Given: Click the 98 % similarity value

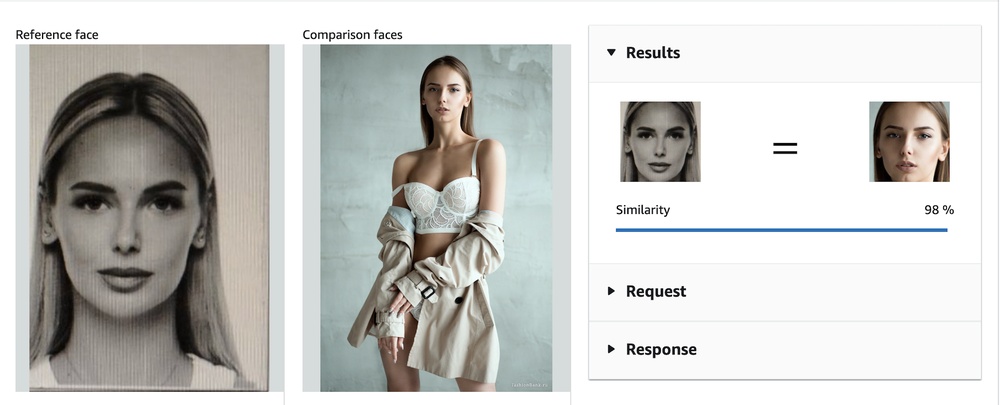Looking at the screenshot, I should [939, 210].
